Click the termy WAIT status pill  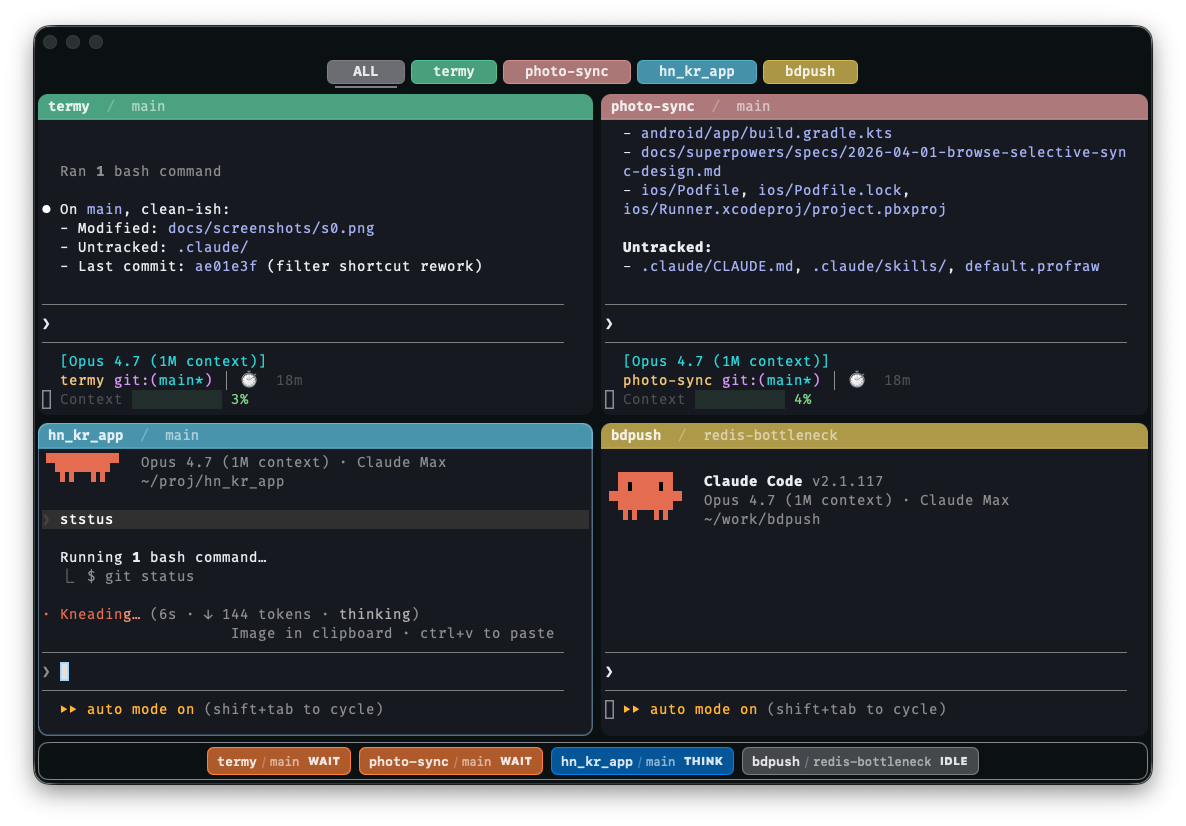[279, 762]
